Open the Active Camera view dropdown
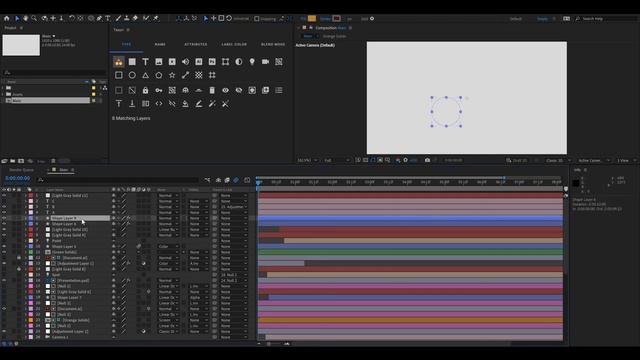640x360 pixels. pyautogui.click(x=593, y=160)
